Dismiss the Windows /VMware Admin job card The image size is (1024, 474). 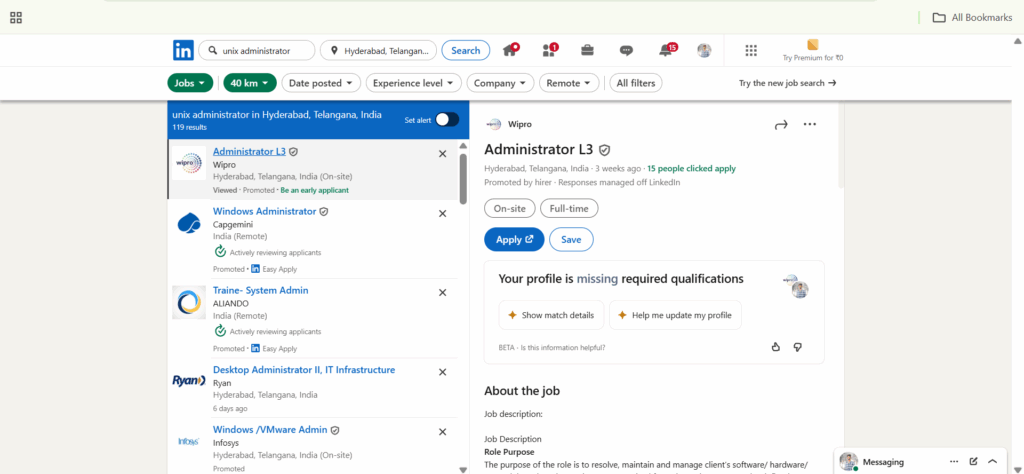[442, 432]
